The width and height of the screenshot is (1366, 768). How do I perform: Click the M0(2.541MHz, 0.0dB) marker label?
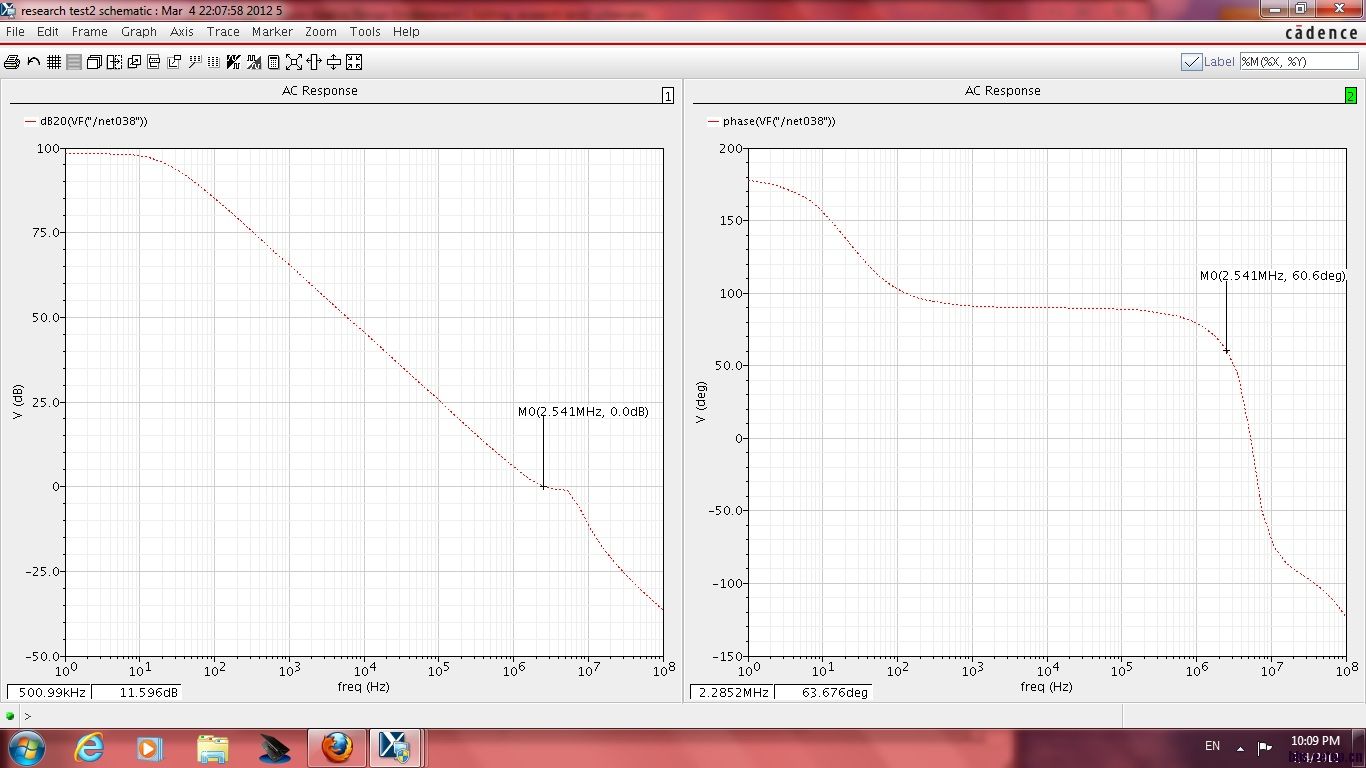(583, 412)
